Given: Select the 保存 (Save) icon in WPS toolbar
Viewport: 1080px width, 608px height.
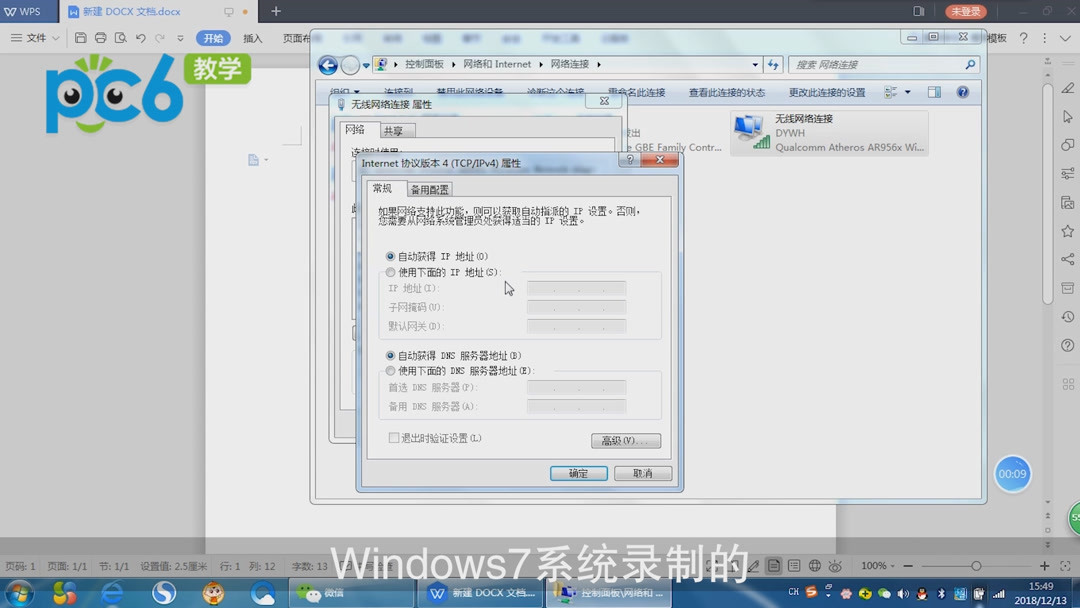Looking at the screenshot, I should point(80,37).
